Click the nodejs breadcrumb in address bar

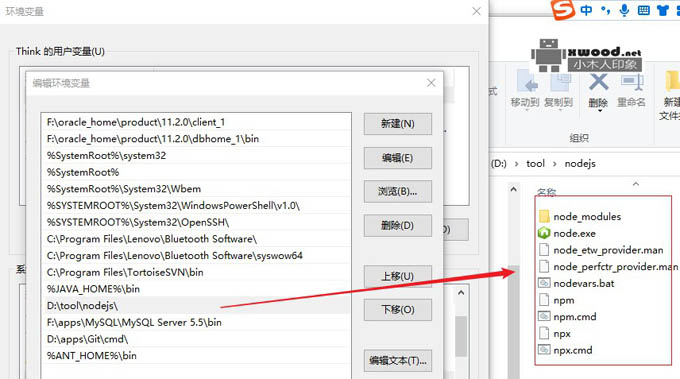pyautogui.click(x=580, y=163)
